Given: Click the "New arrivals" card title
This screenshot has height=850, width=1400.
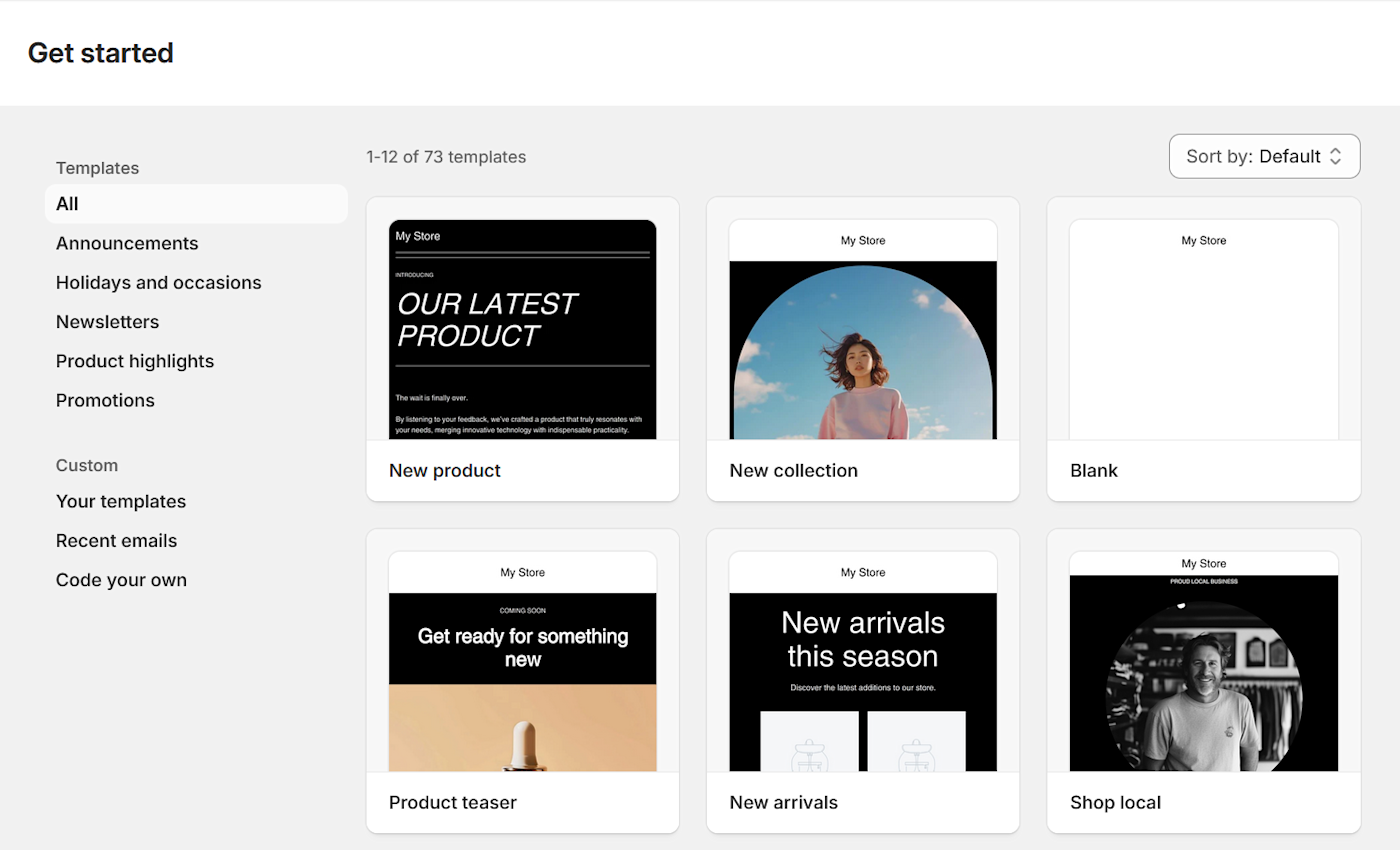Looking at the screenshot, I should pos(784,802).
